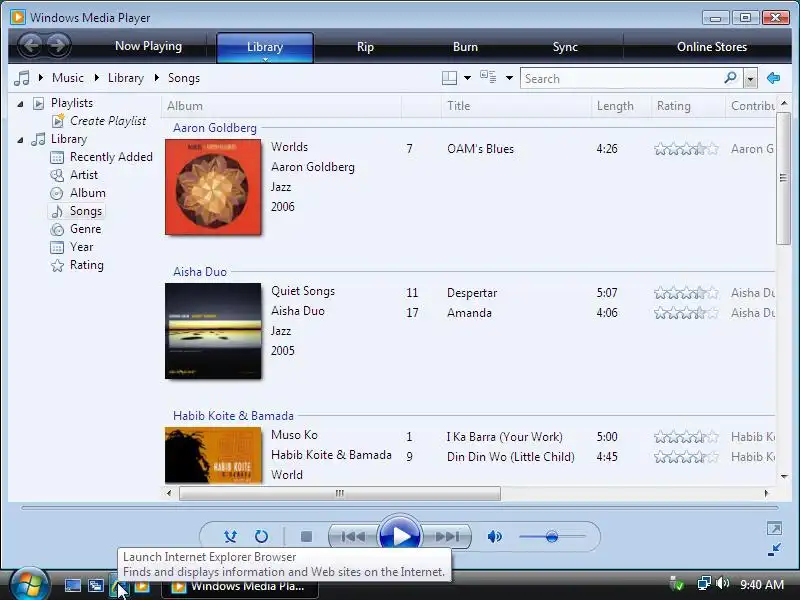Viewport: 800px width, 600px height.
Task: Click the Worlds album cover
Action: click(x=213, y=187)
